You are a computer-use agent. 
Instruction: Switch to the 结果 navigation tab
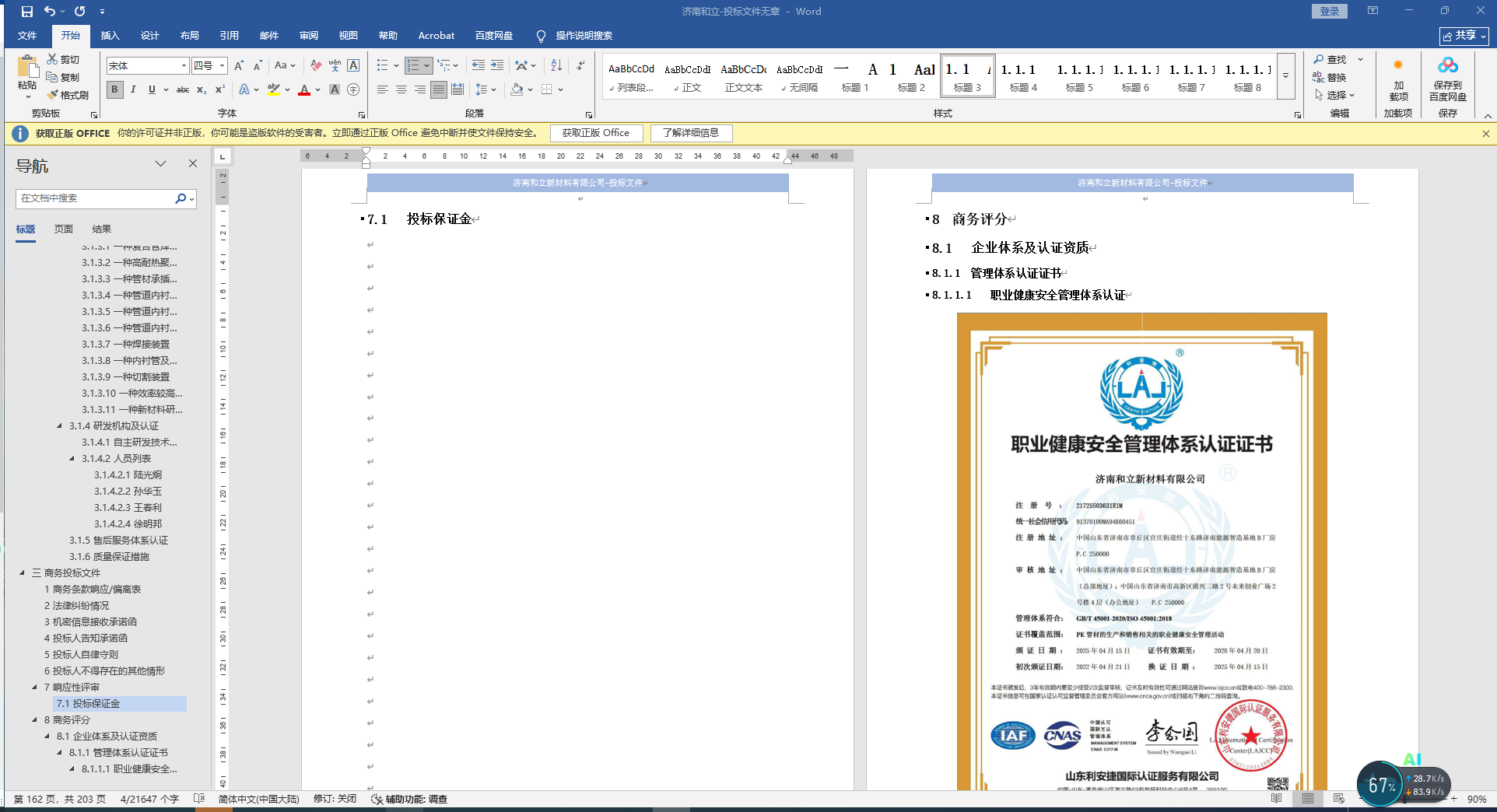[x=102, y=229]
